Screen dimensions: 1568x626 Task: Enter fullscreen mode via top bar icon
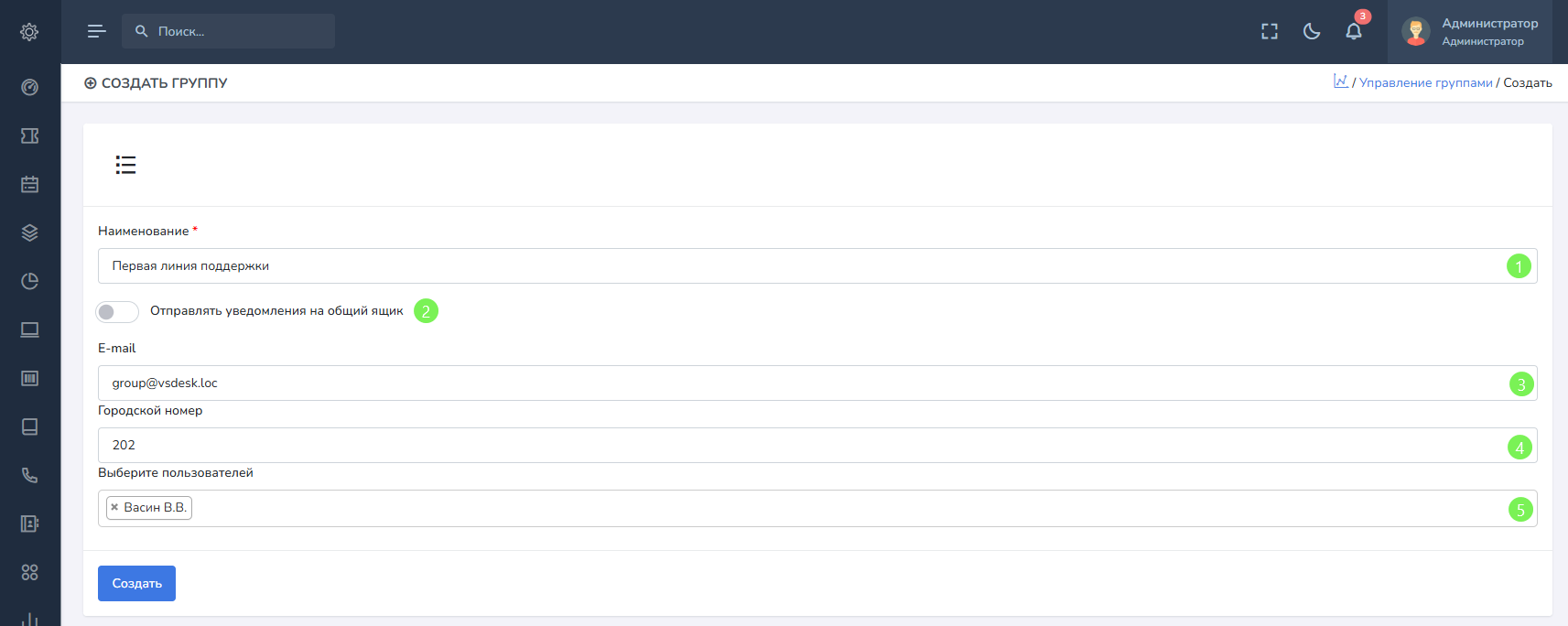pyautogui.click(x=1270, y=32)
